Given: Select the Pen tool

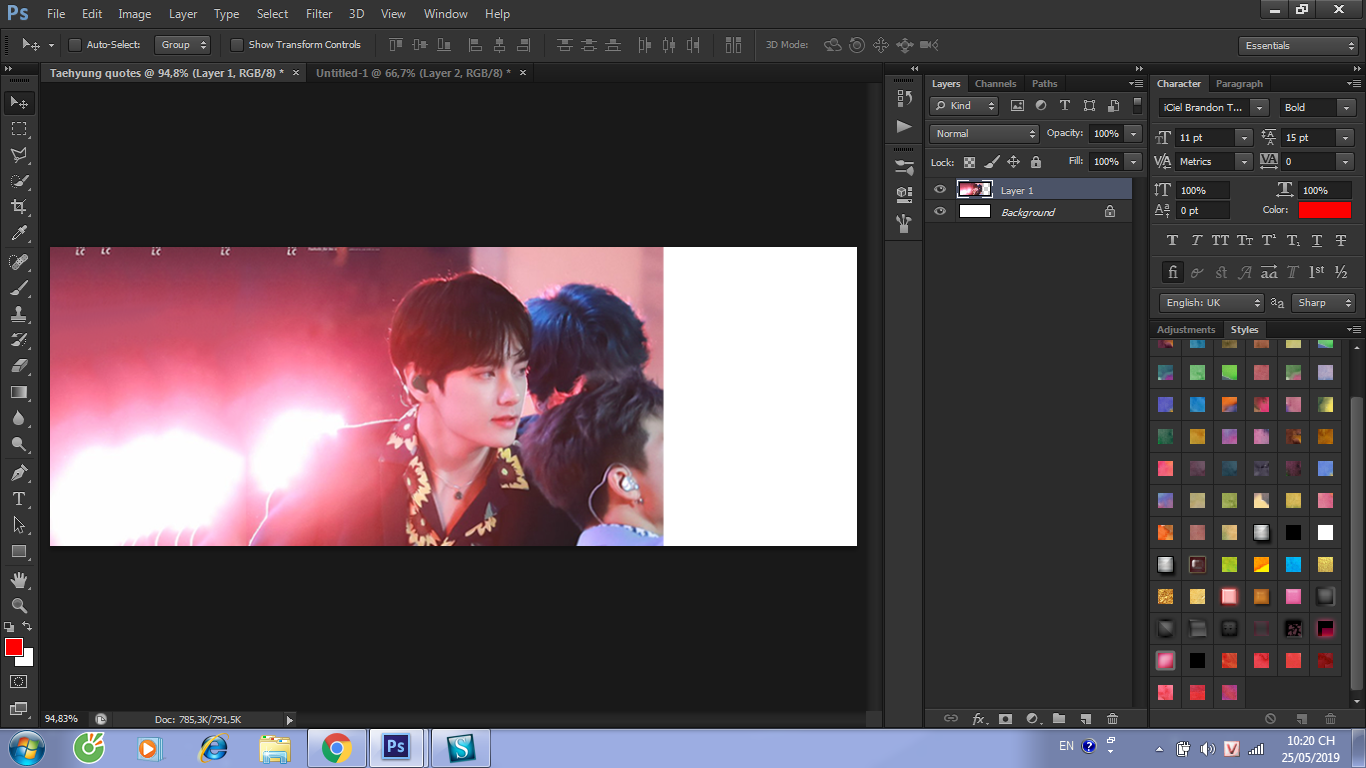Looking at the screenshot, I should (x=19, y=472).
